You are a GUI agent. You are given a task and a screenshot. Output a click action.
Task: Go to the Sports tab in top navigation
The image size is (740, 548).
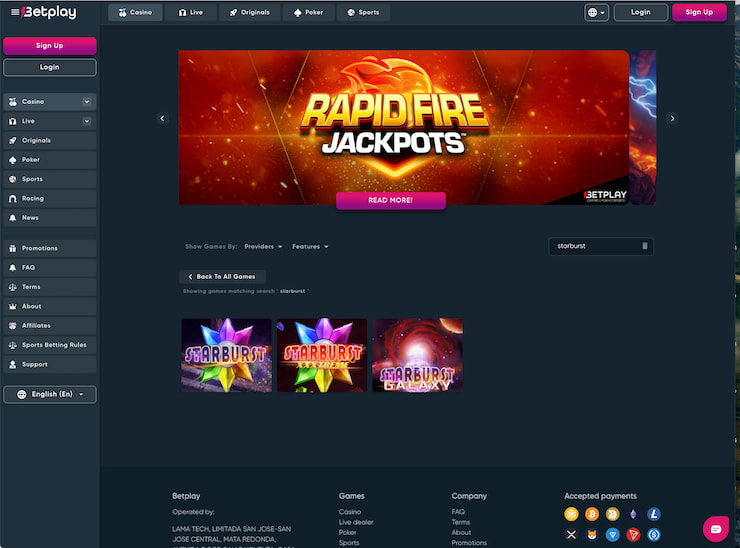tap(363, 12)
